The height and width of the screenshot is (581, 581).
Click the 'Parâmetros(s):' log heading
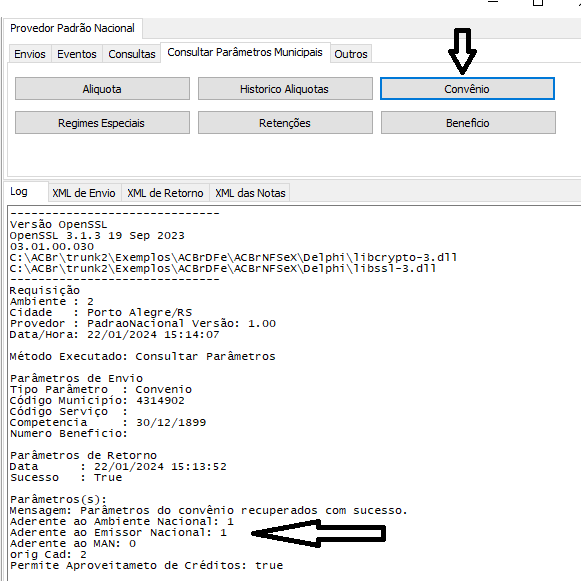59,499
